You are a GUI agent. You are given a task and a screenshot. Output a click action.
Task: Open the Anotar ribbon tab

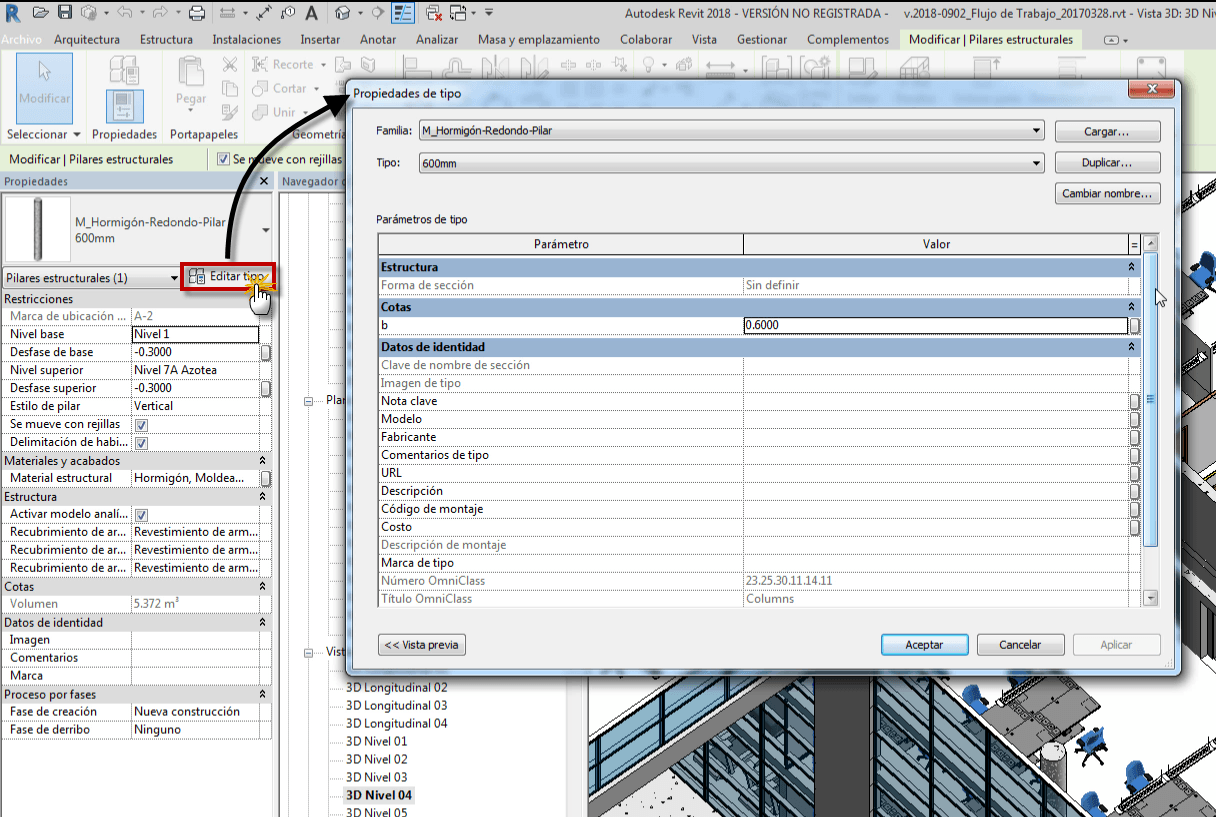[378, 40]
